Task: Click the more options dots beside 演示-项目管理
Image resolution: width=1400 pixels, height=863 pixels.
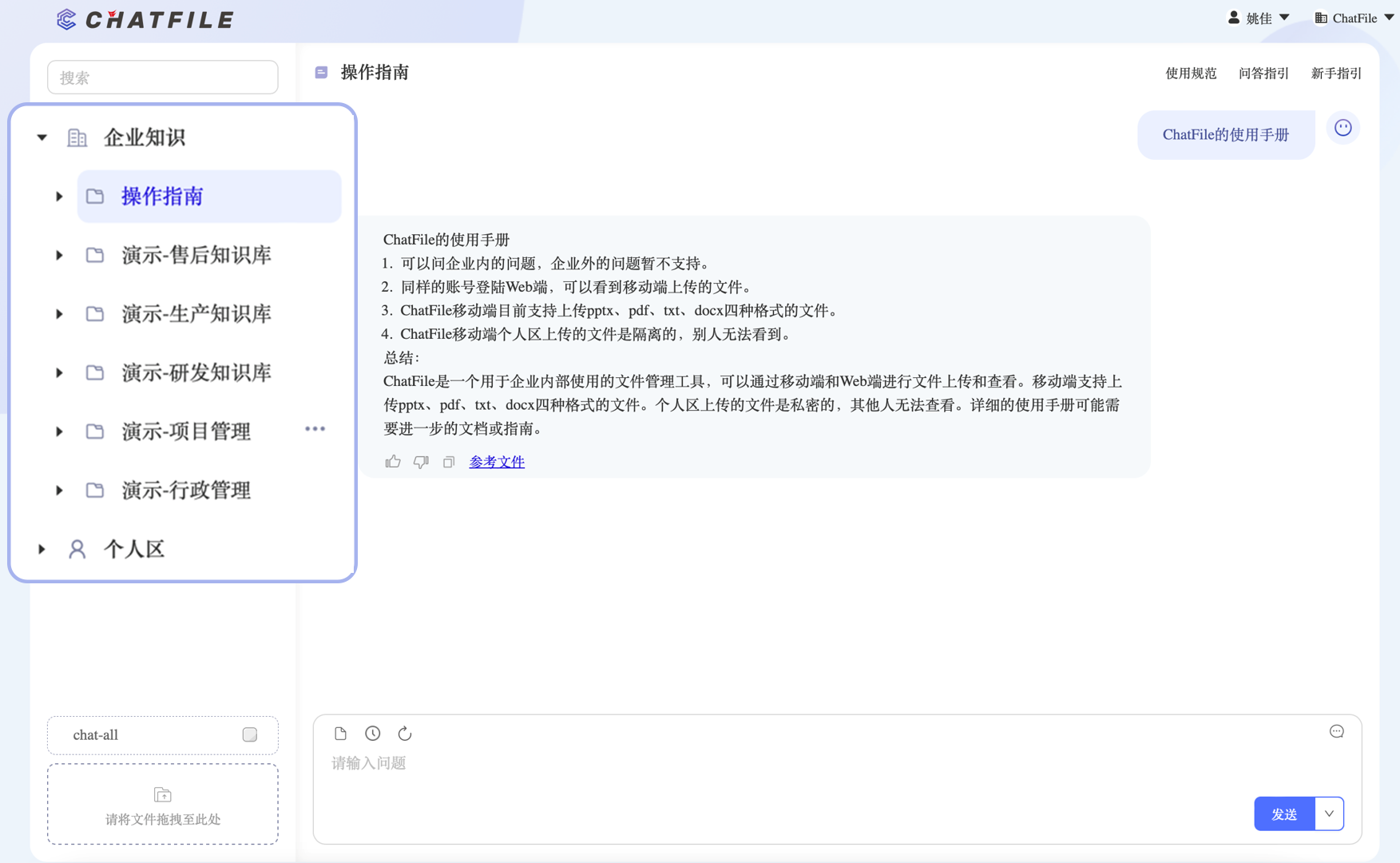Action: 315,430
